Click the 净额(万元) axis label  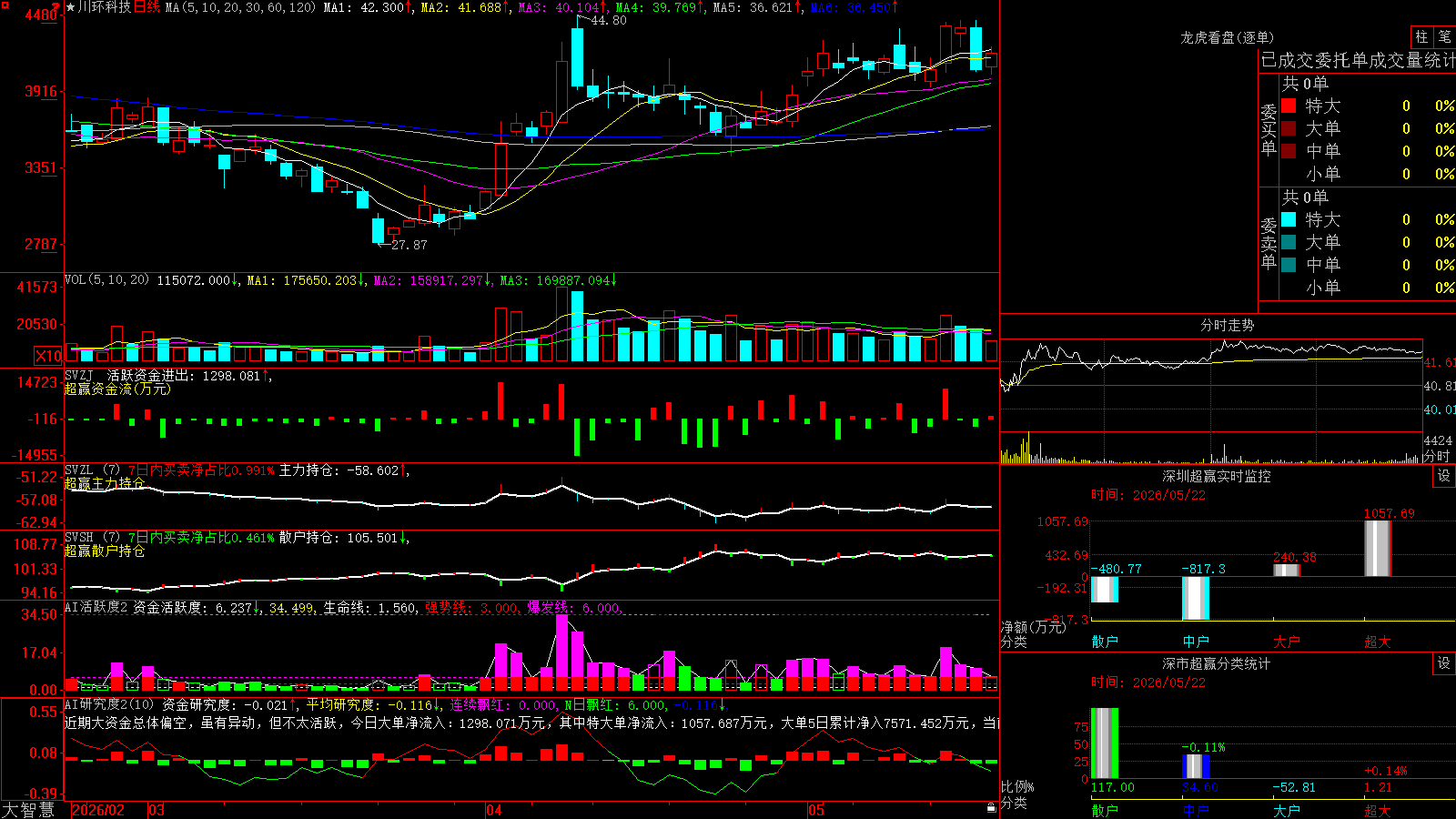1033,627
